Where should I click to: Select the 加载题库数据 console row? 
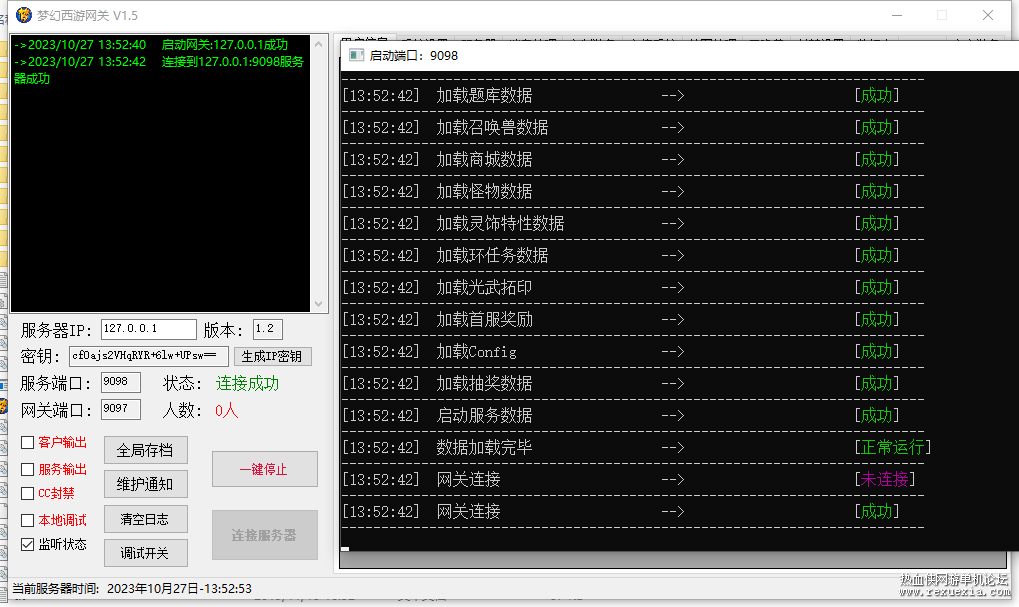click(621, 96)
